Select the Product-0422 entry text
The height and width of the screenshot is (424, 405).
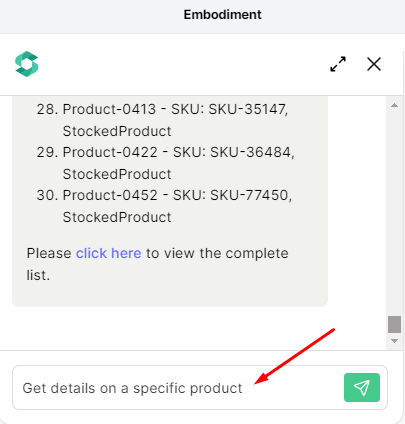[110, 152]
